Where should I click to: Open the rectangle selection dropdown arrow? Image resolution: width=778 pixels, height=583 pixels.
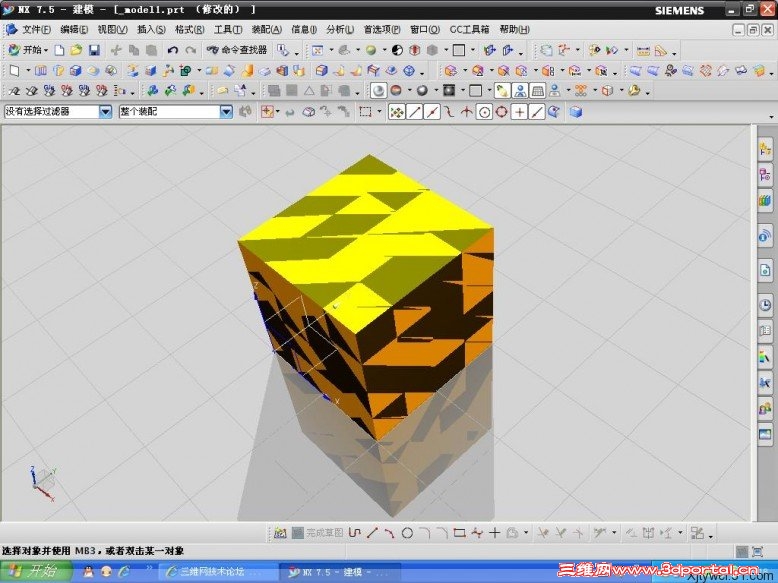click(x=380, y=112)
